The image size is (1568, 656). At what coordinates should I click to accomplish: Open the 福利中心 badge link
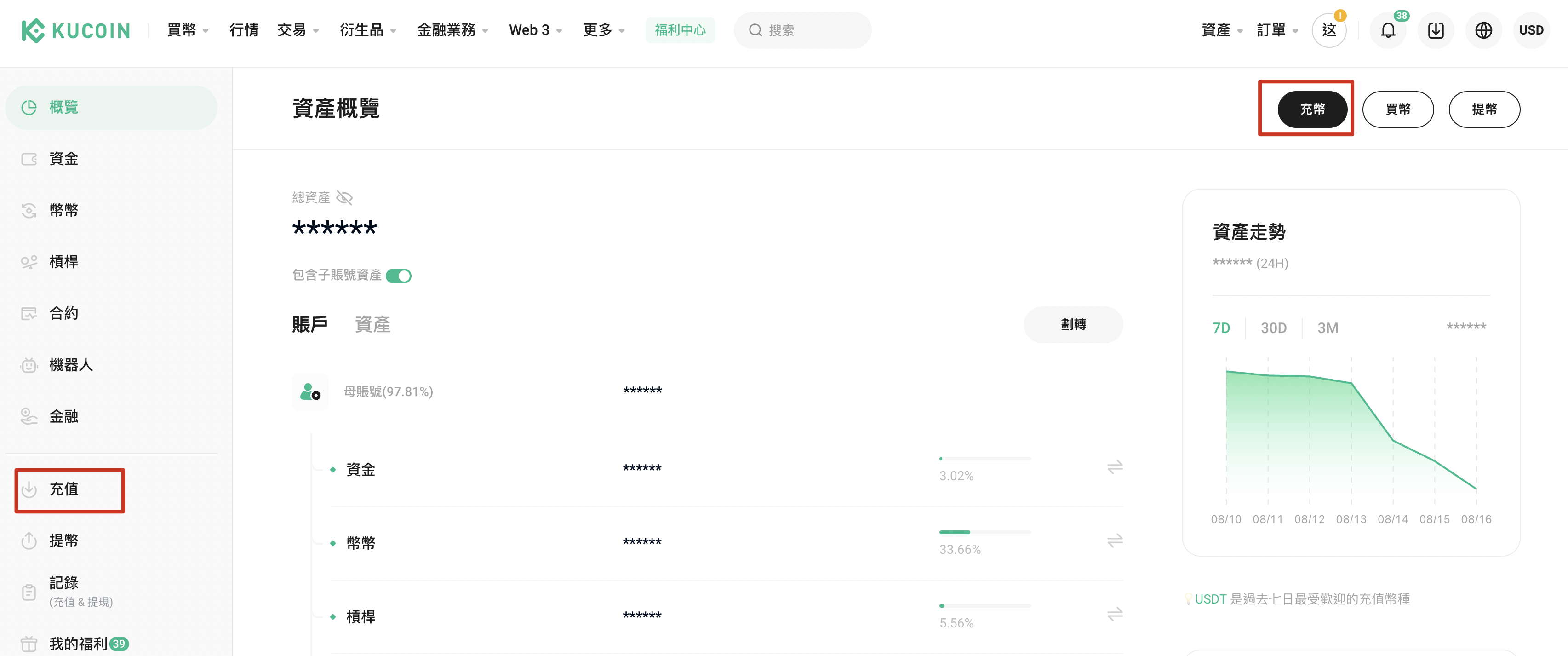click(680, 30)
